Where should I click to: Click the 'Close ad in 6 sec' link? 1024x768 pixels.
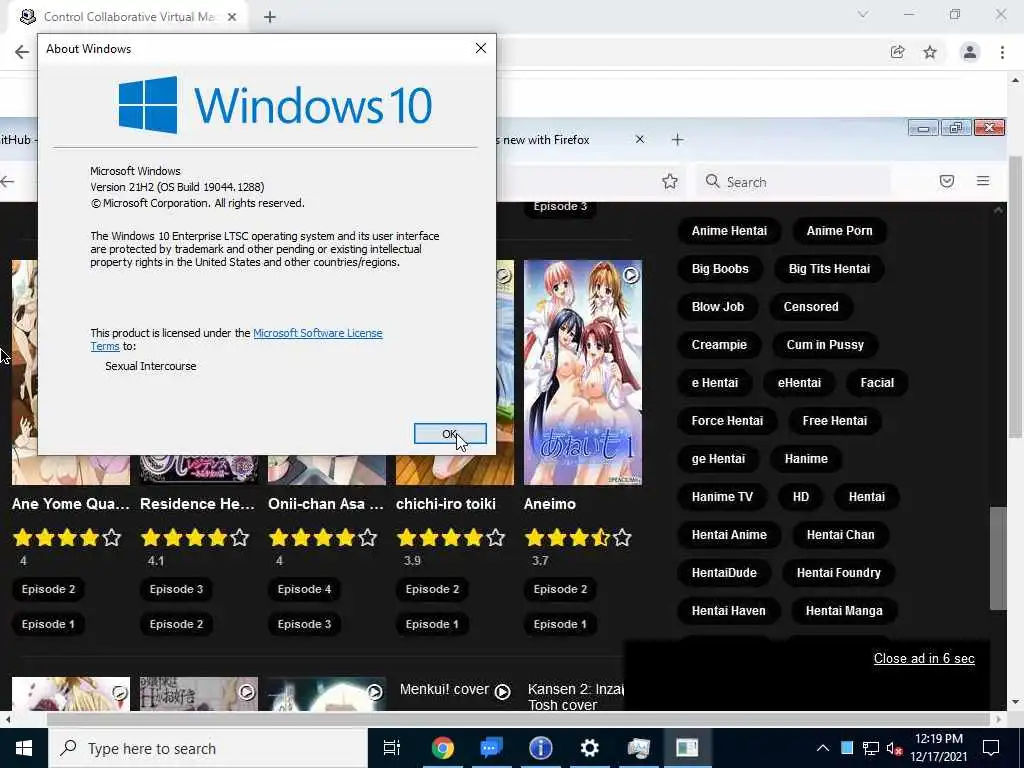coord(924,658)
